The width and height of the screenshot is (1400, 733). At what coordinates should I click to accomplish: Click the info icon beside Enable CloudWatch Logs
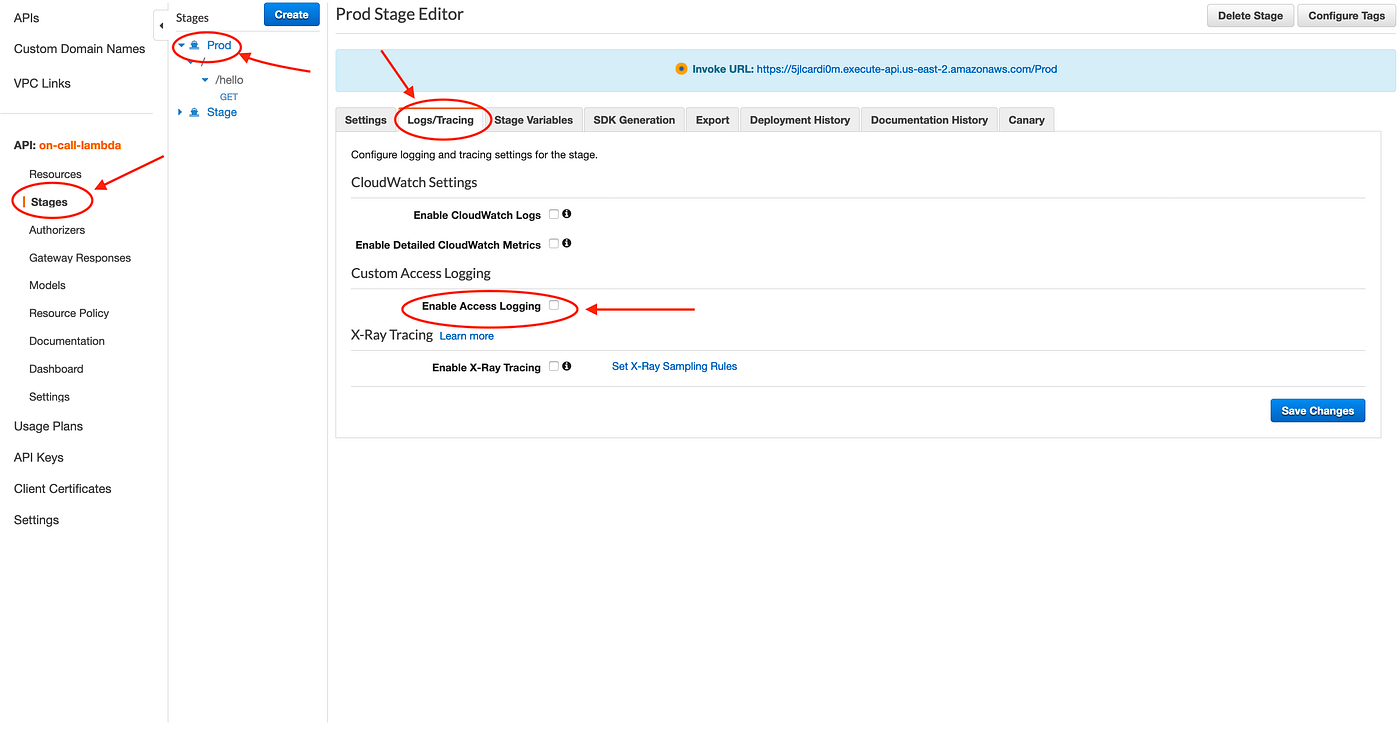(565, 213)
